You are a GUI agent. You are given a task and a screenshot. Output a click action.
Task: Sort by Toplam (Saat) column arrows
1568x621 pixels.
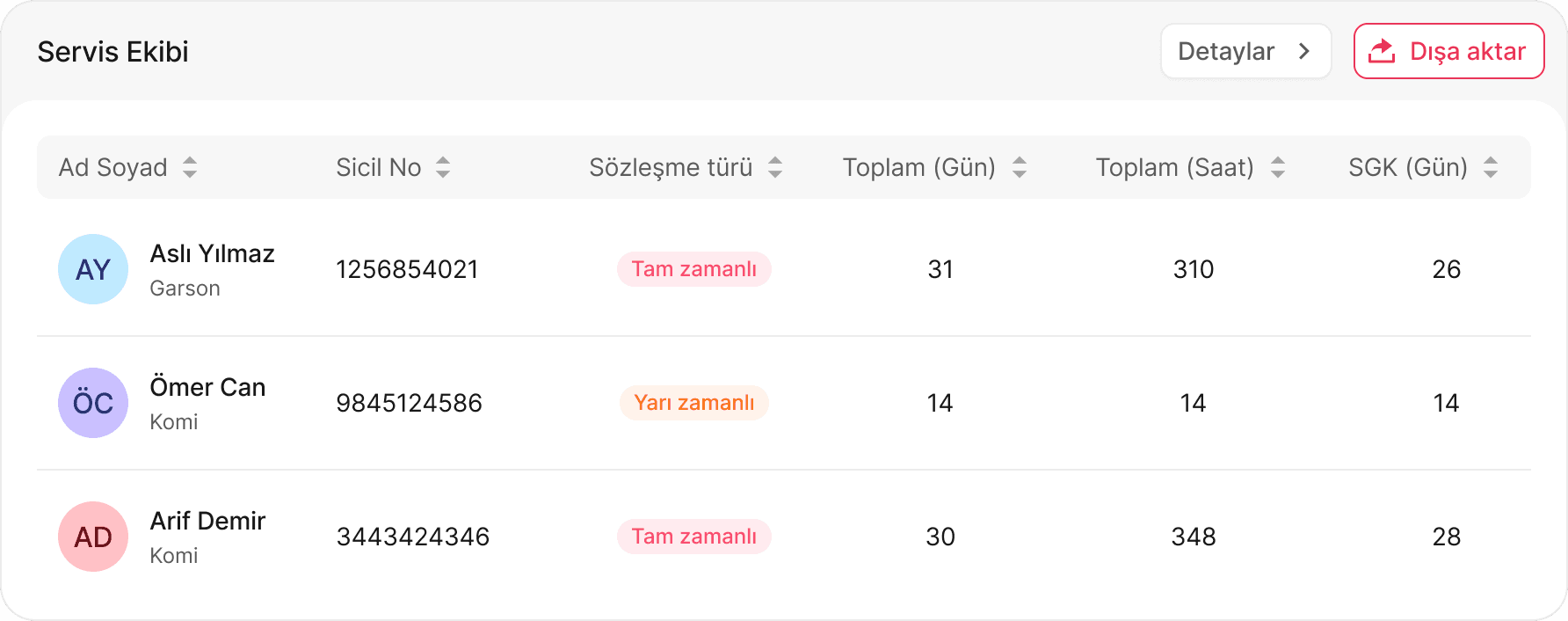point(1278,167)
